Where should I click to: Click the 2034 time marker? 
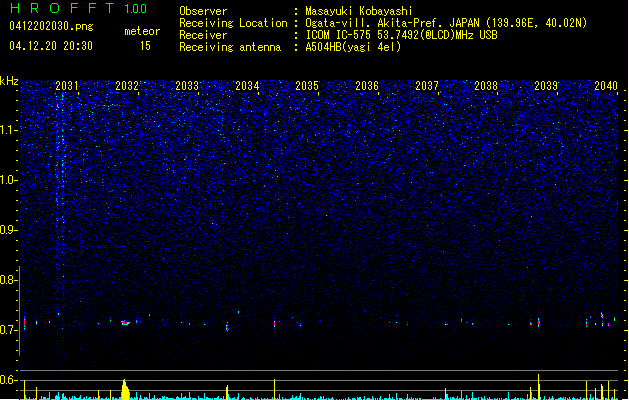(247, 86)
